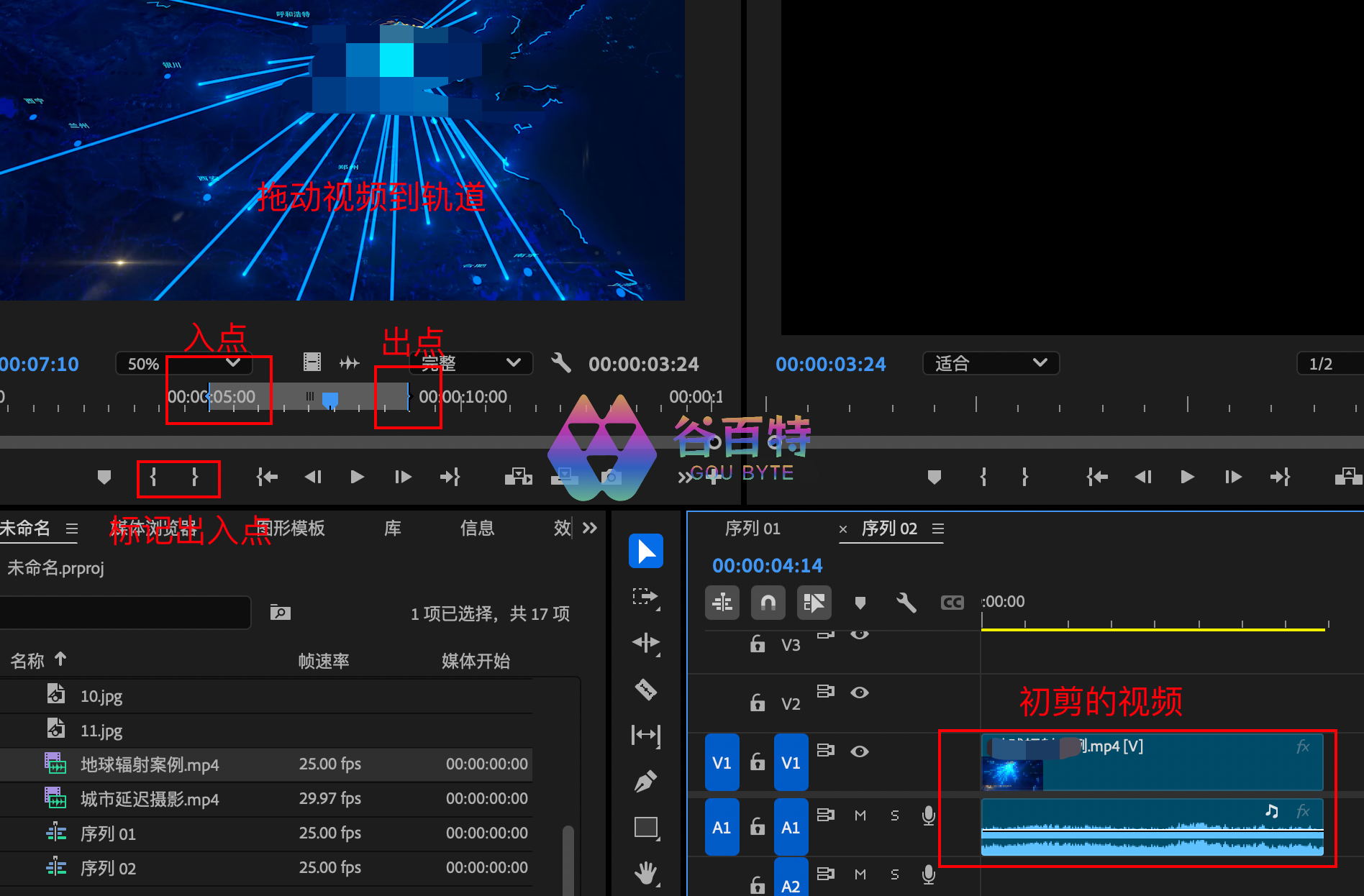Select the Razor tool
Screen dimensions: 1364x896
pyautogui.click(x=645, y=690)
